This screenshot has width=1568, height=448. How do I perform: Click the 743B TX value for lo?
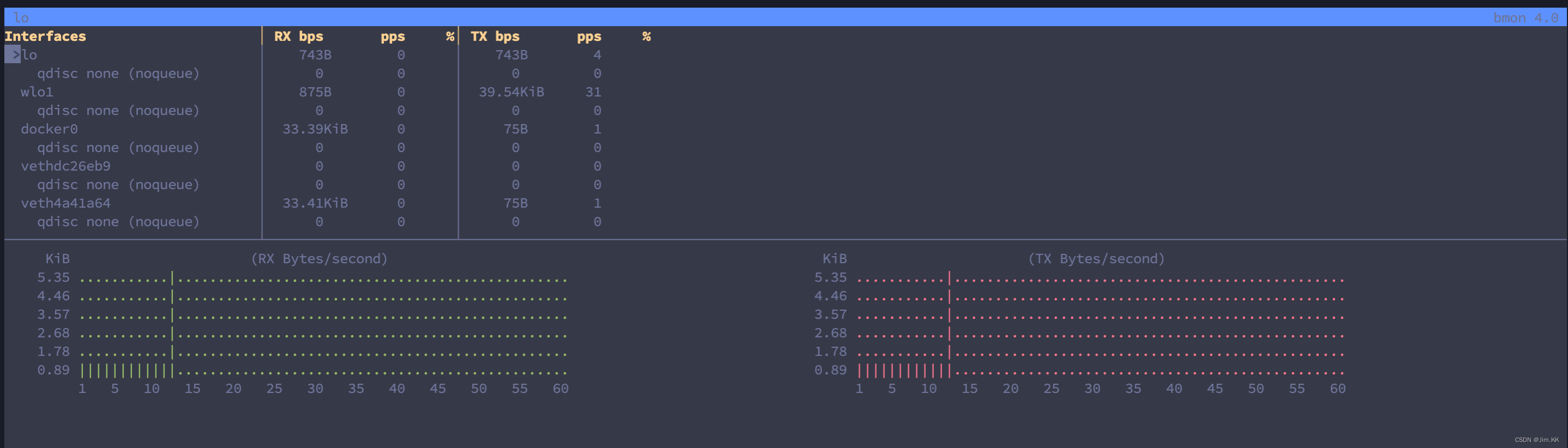pos(511,55)
